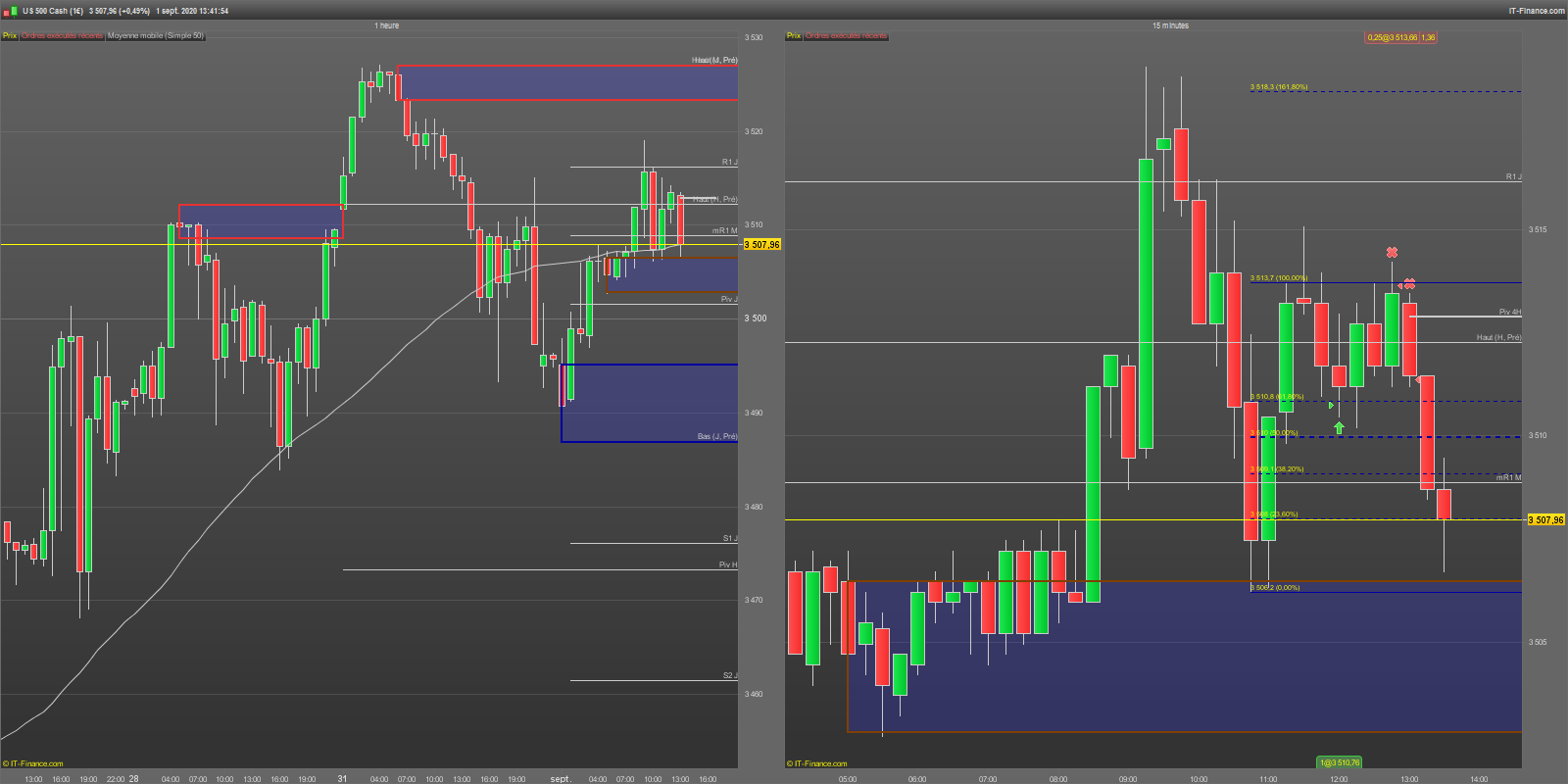
Task: Click the IT-Finance copyright link in the hourly chart
Action: (x=33, y=763)
